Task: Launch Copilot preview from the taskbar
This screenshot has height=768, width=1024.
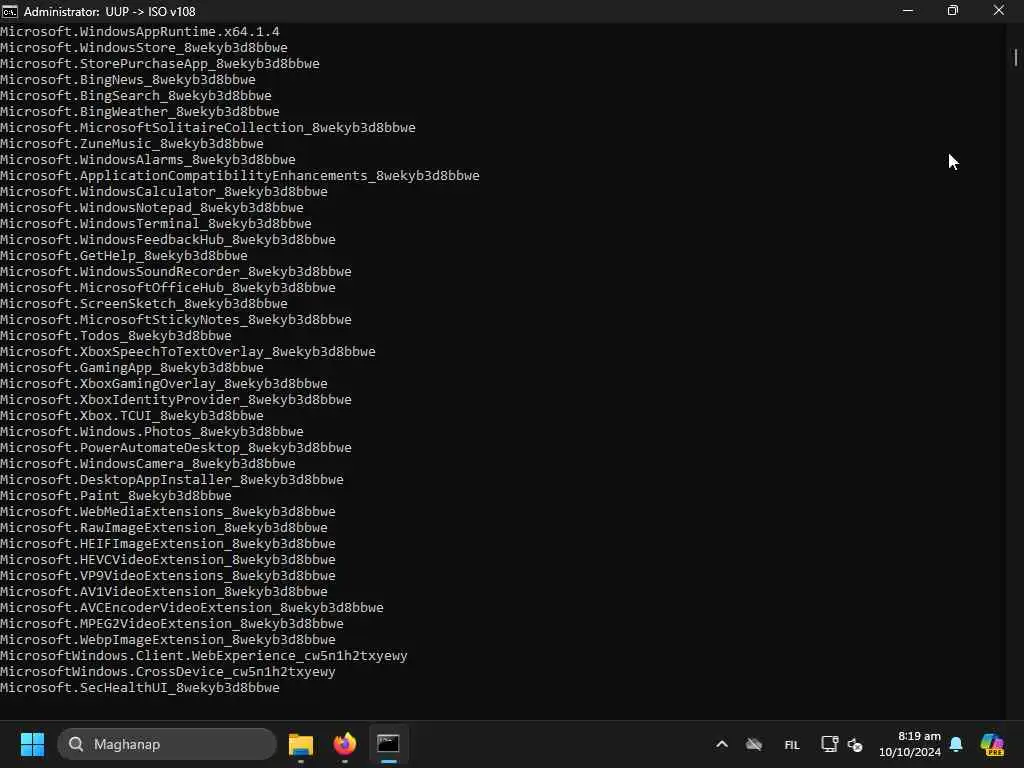Action: tap(992, 744)
